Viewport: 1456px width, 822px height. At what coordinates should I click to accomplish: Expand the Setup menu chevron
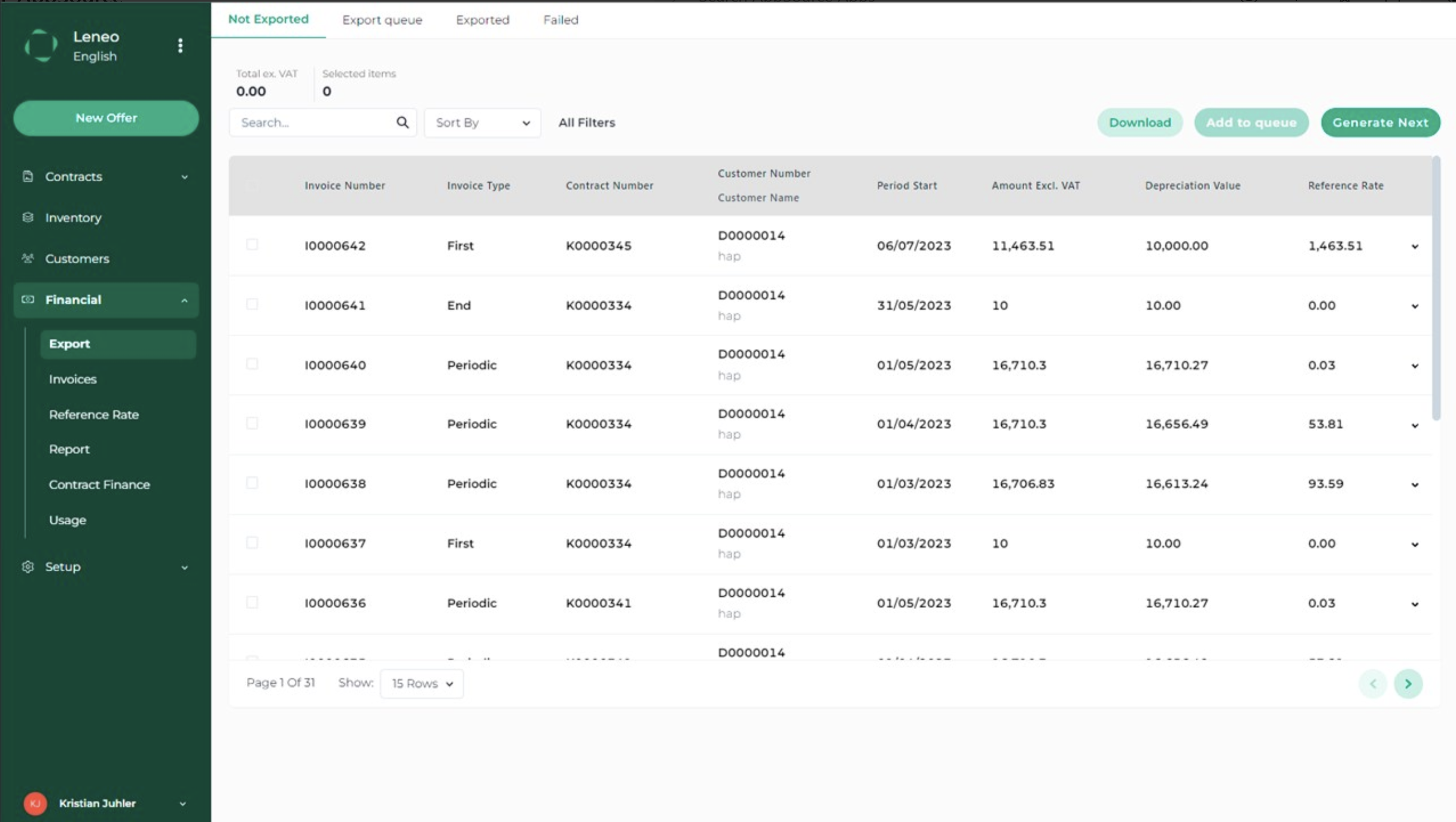point(184,567)
